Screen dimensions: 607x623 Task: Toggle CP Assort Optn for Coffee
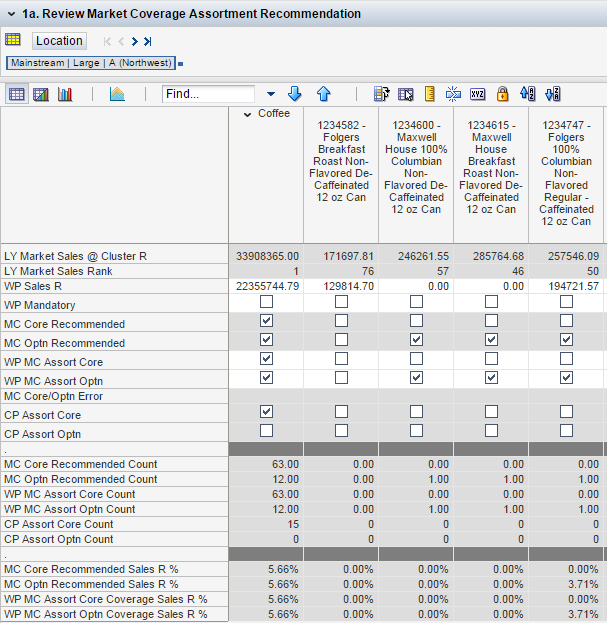(x=267, y=431)
